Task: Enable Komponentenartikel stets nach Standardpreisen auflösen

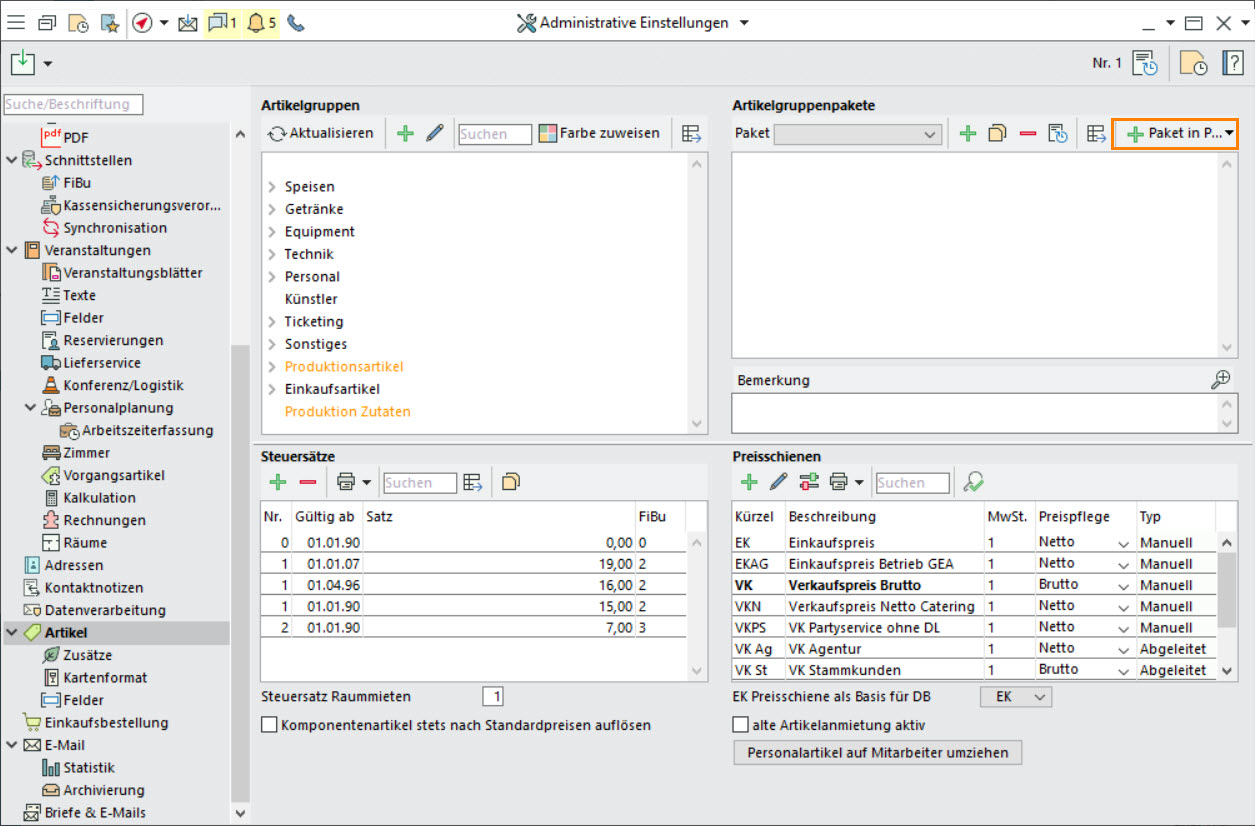Action: click(x=269, y=725)
